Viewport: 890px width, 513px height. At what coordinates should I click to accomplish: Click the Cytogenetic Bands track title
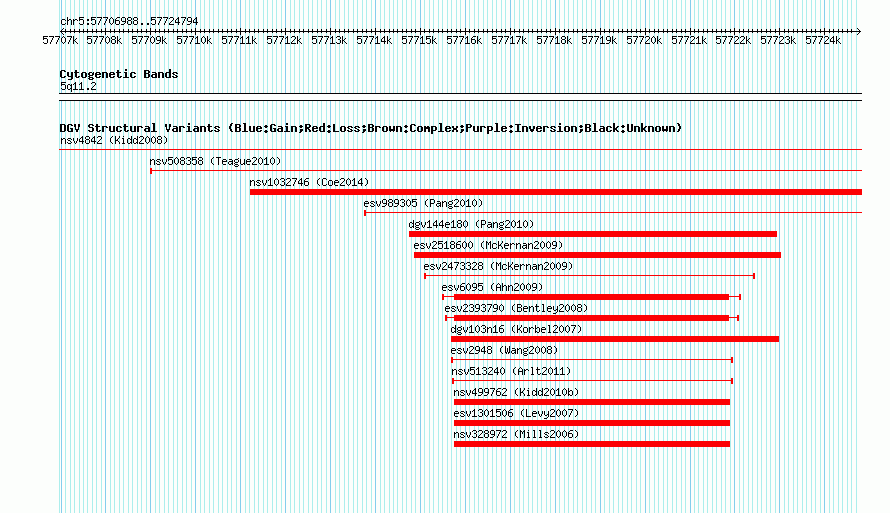click(119, 74)
